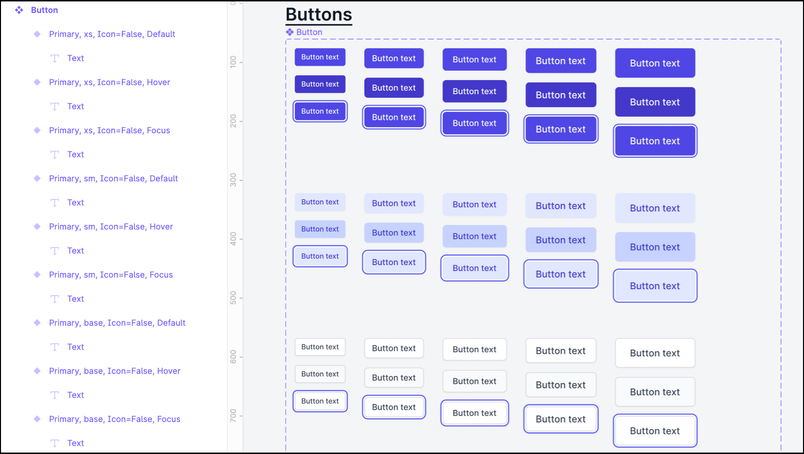Click variant diamond icon for Primary, base, Focus

[37, 419]
